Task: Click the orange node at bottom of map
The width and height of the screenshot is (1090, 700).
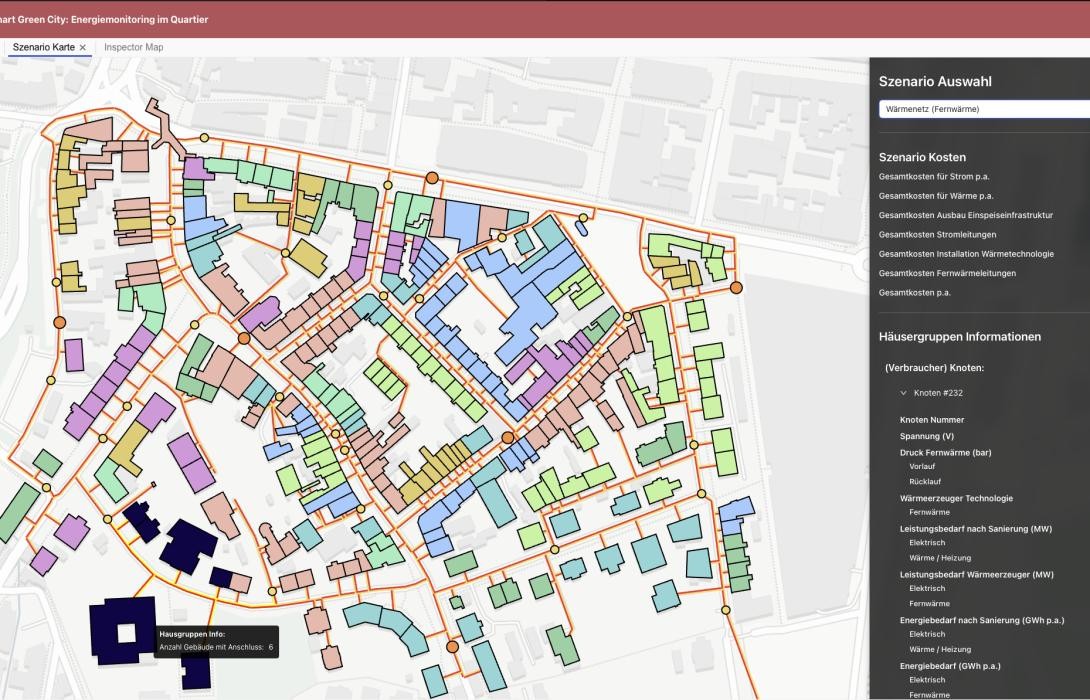Action: coord(452,647)
